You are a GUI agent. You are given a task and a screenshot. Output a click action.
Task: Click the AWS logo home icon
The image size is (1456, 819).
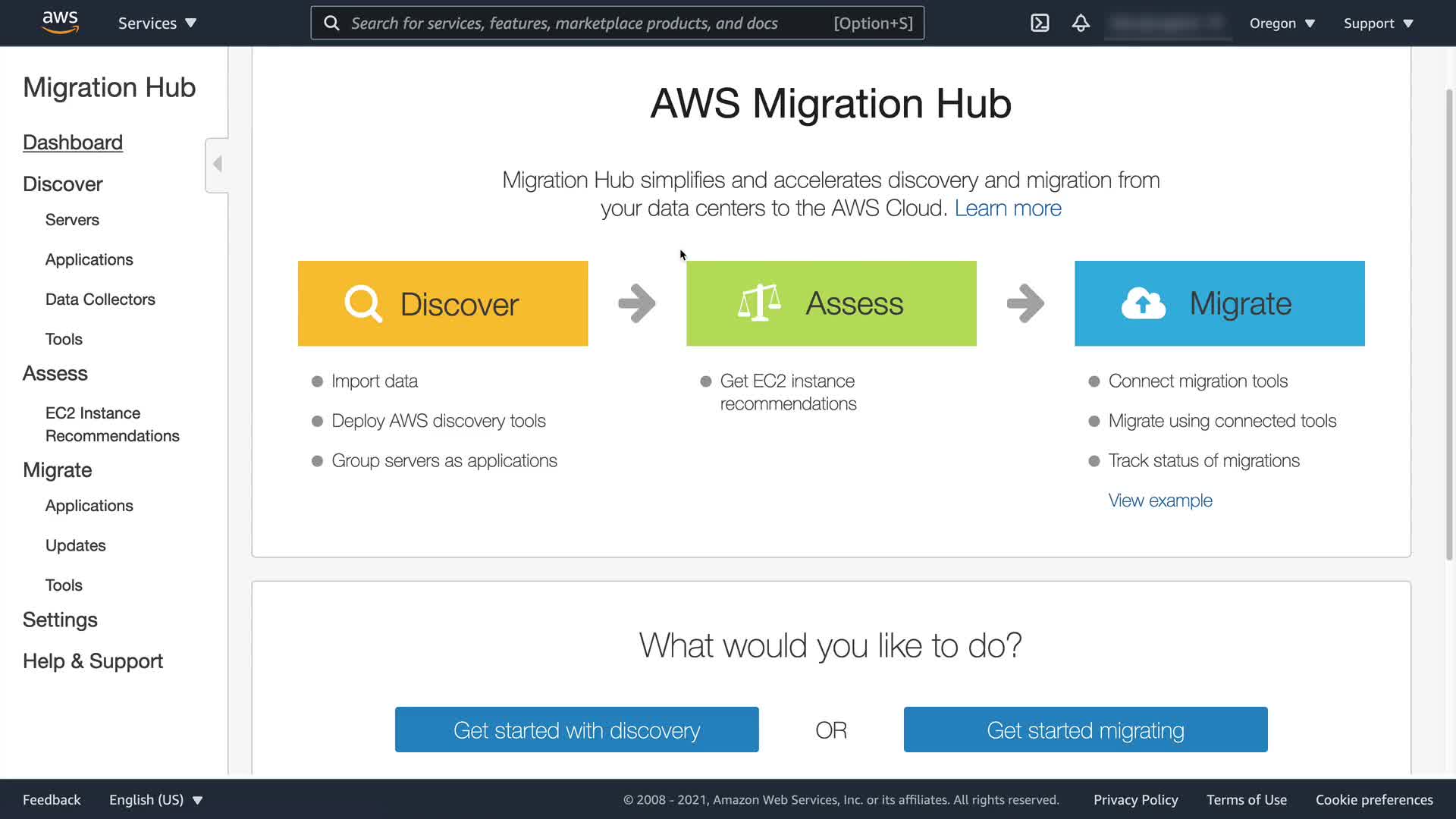coord(60,23)
